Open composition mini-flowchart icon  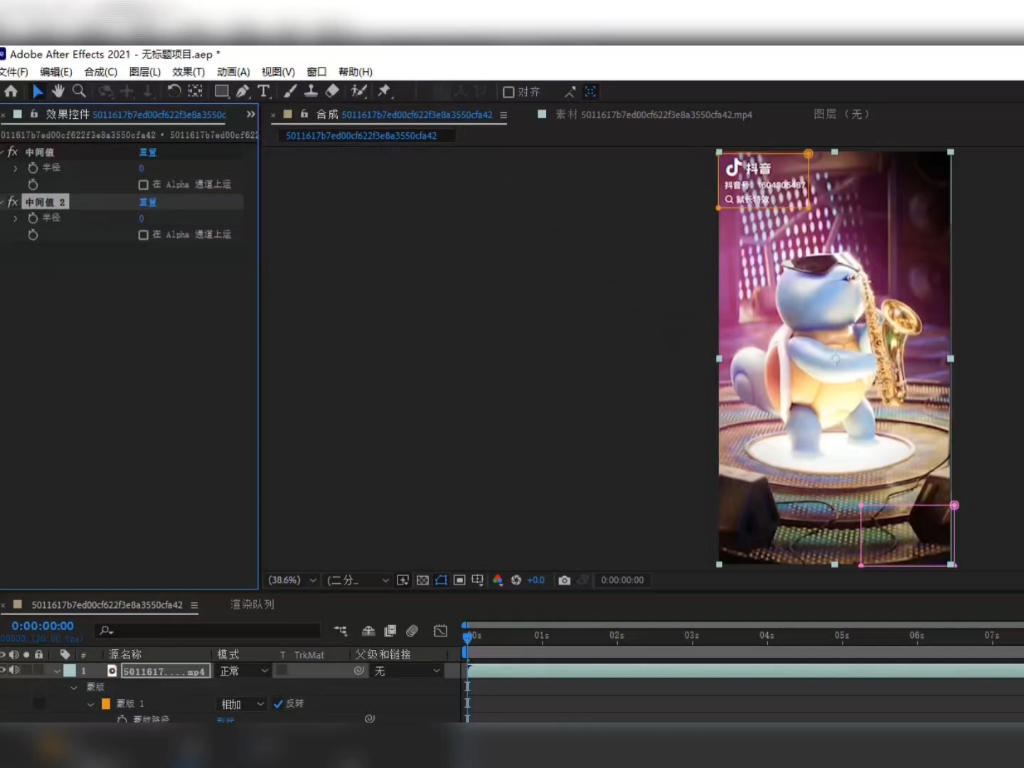coord(341,631)
